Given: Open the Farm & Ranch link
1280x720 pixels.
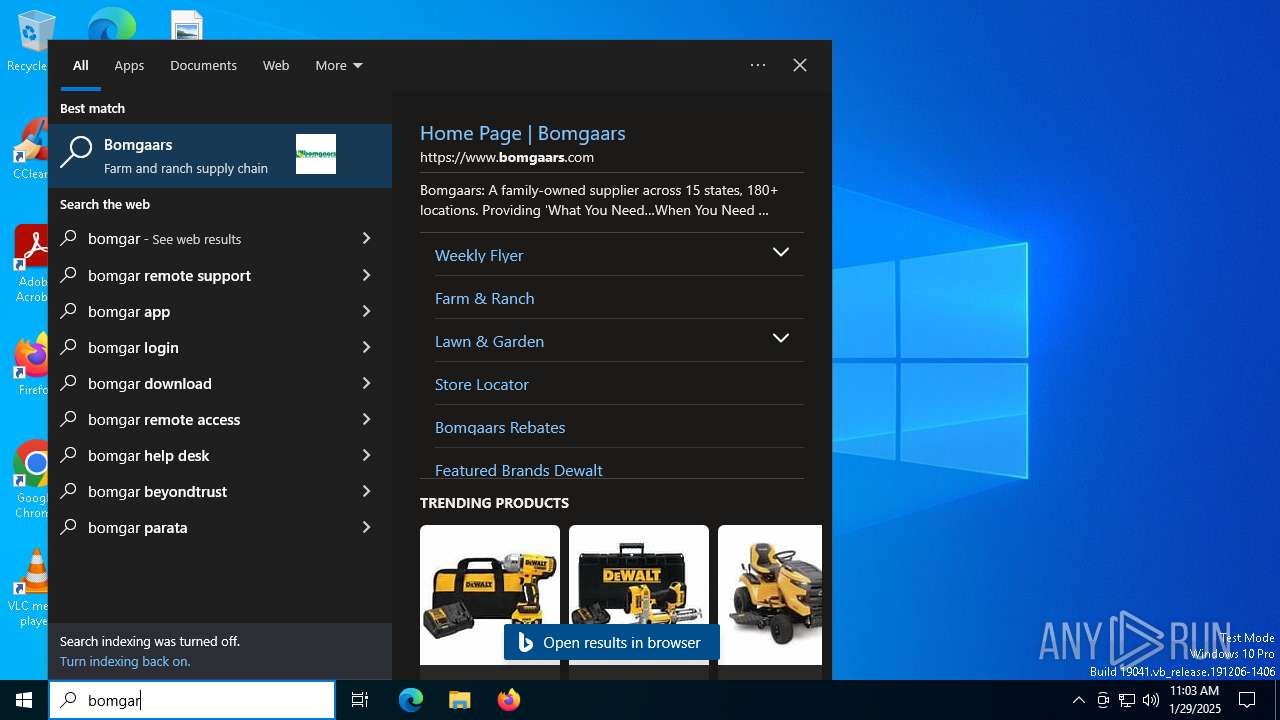Looking at the screenshot, I should (x=484, y=298).
